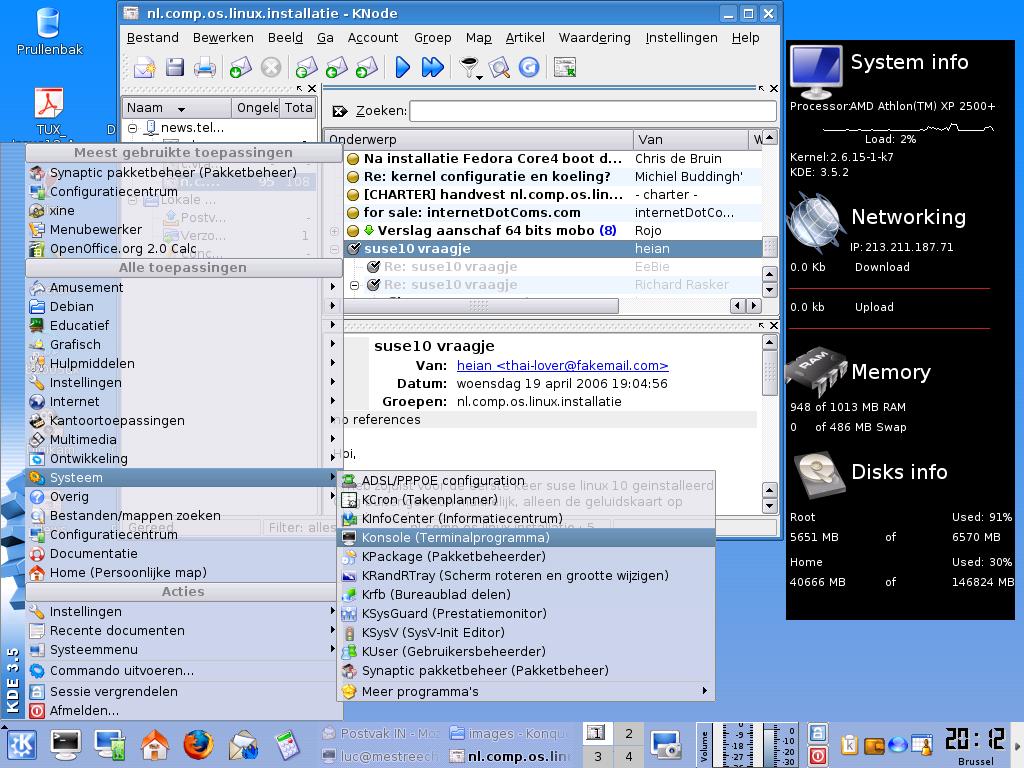This screenshot has width=1024, height=768.
Task: Expand the Amusement submenu
Action: pyautogui.click(x=183, y=287)
